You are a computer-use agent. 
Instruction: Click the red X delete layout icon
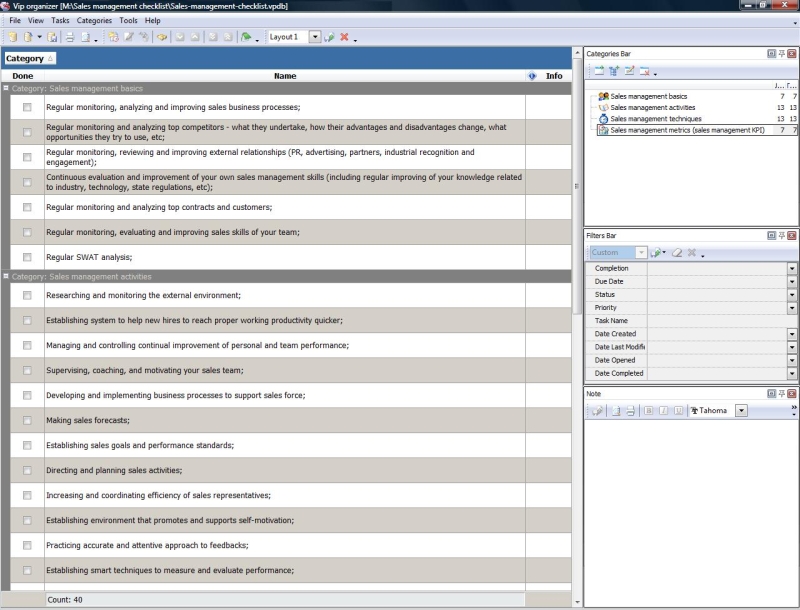click(344, 37)
